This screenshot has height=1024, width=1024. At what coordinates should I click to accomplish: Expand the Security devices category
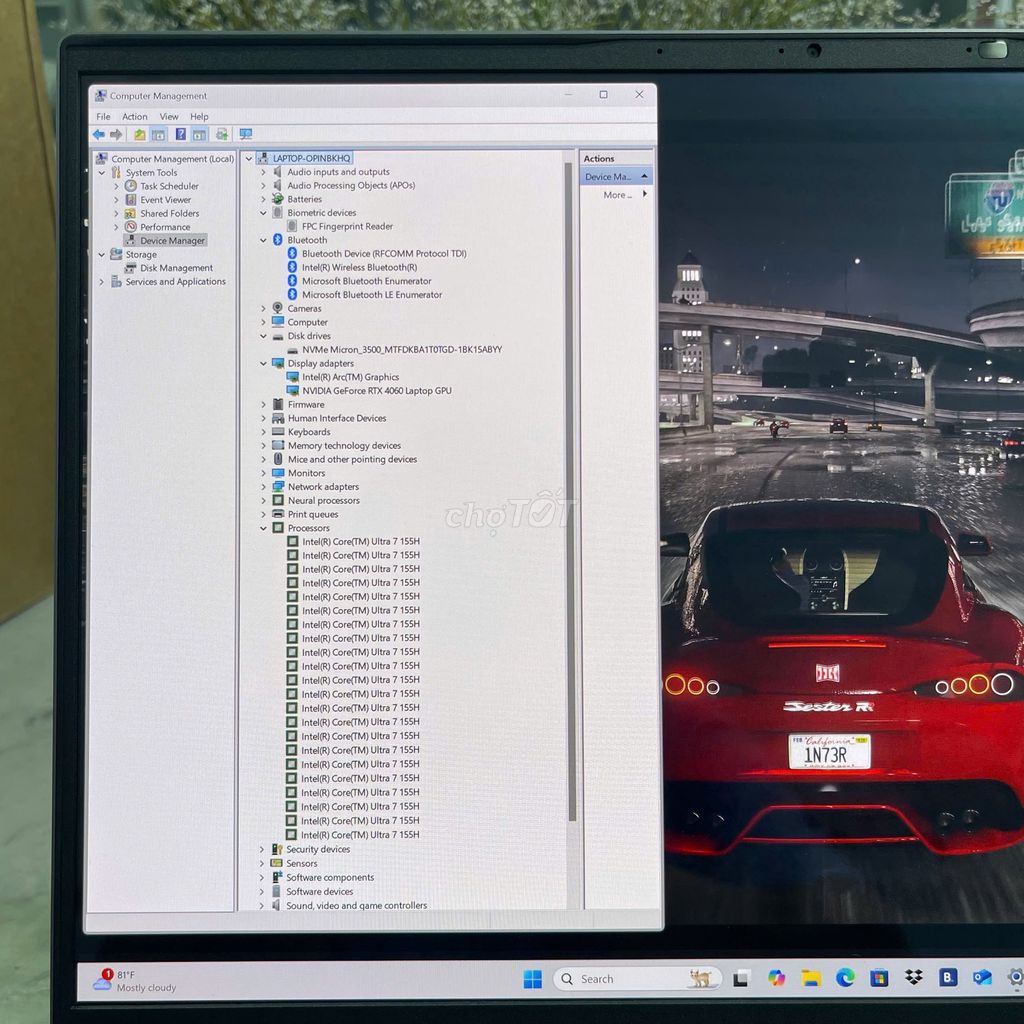262,850
